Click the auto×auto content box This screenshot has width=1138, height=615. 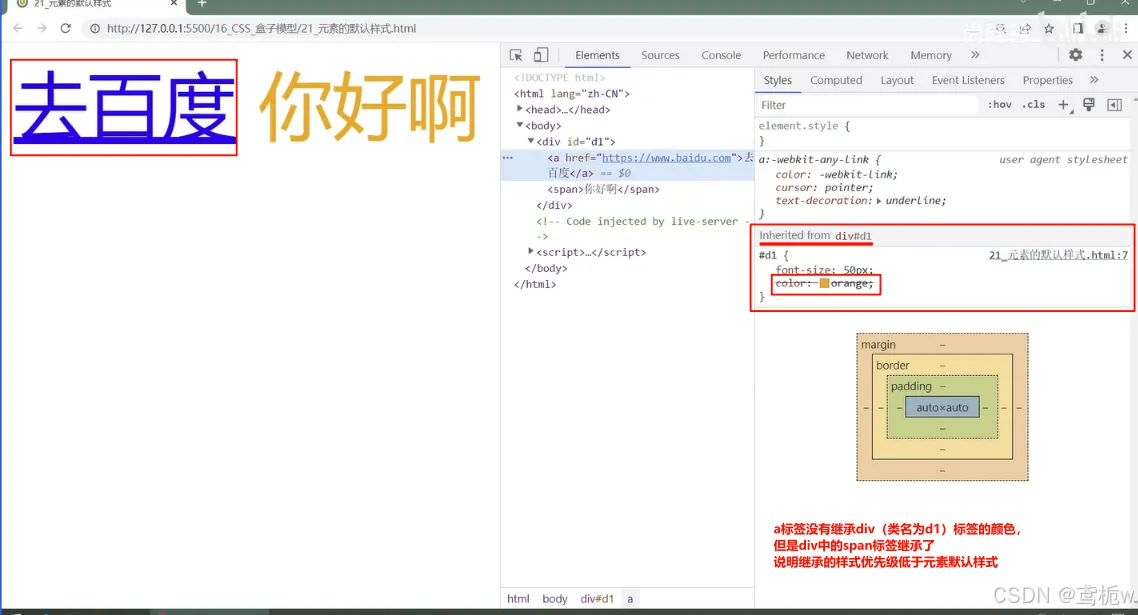coord(942,407)
